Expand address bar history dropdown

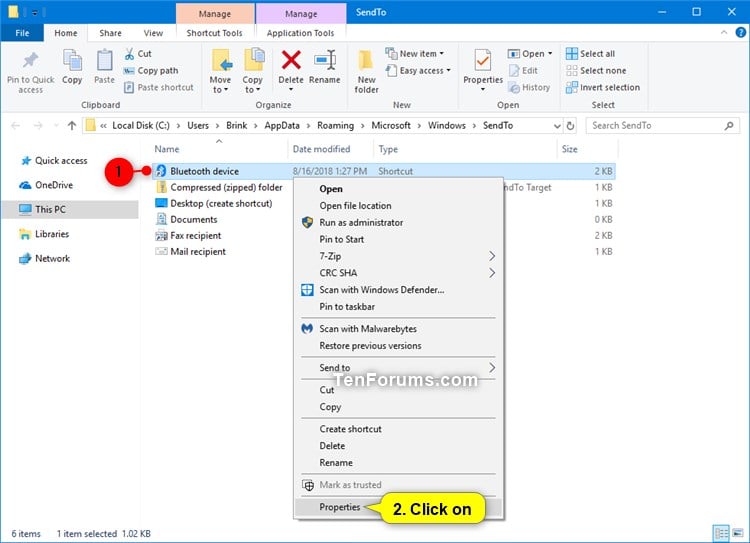click(557, 126)
